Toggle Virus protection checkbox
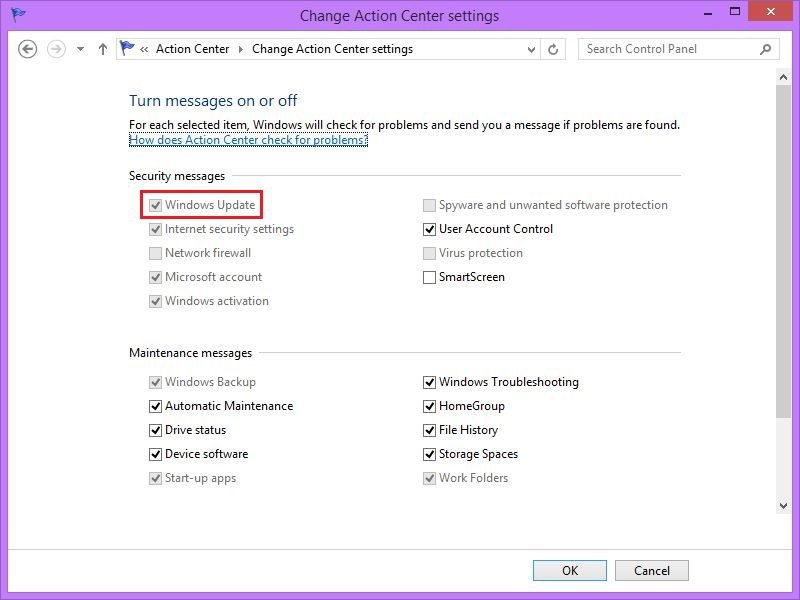The height and width of the screenshot is (600, 800). [x=429, y=253]
